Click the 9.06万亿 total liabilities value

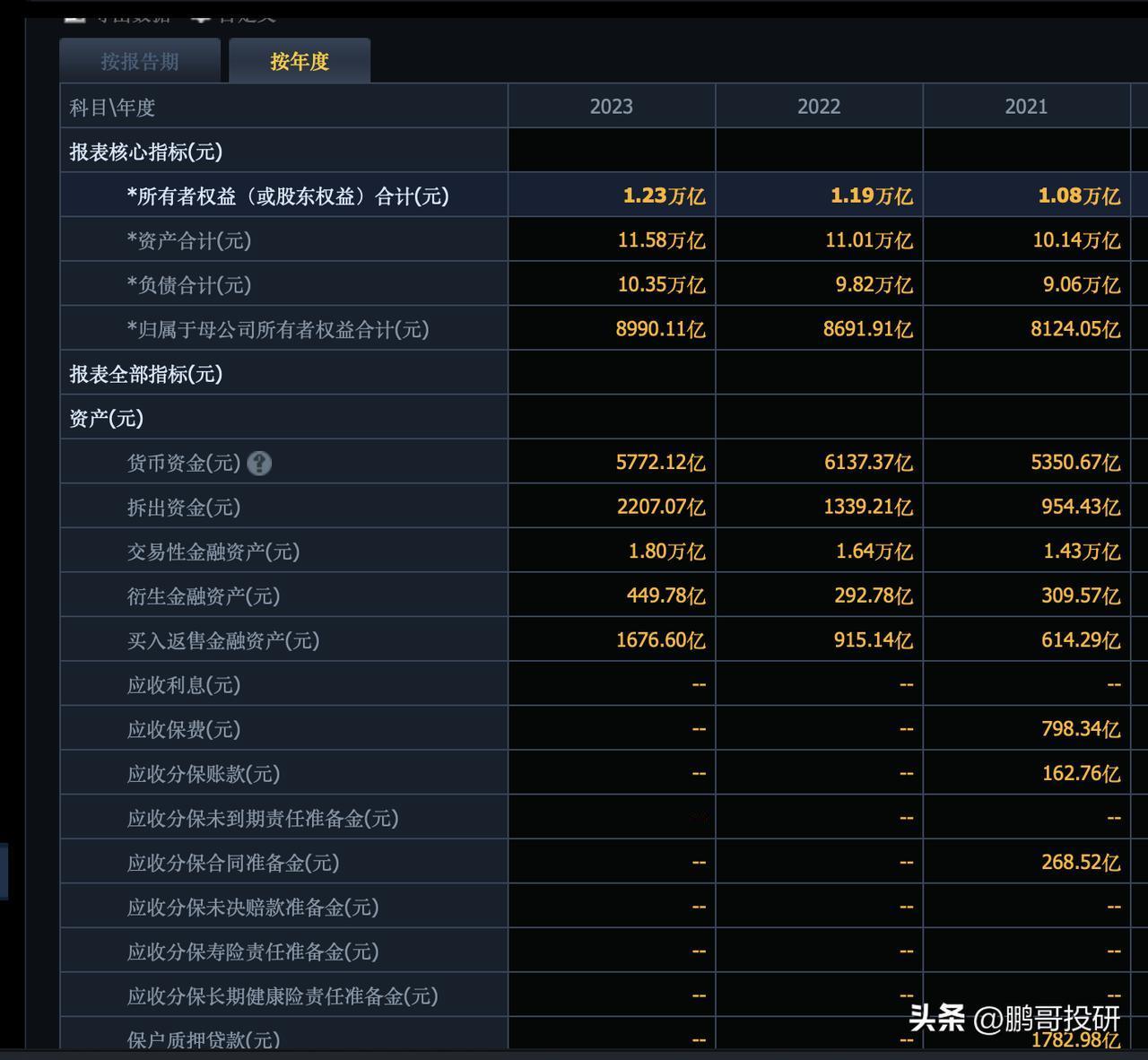coord(1082,285)
